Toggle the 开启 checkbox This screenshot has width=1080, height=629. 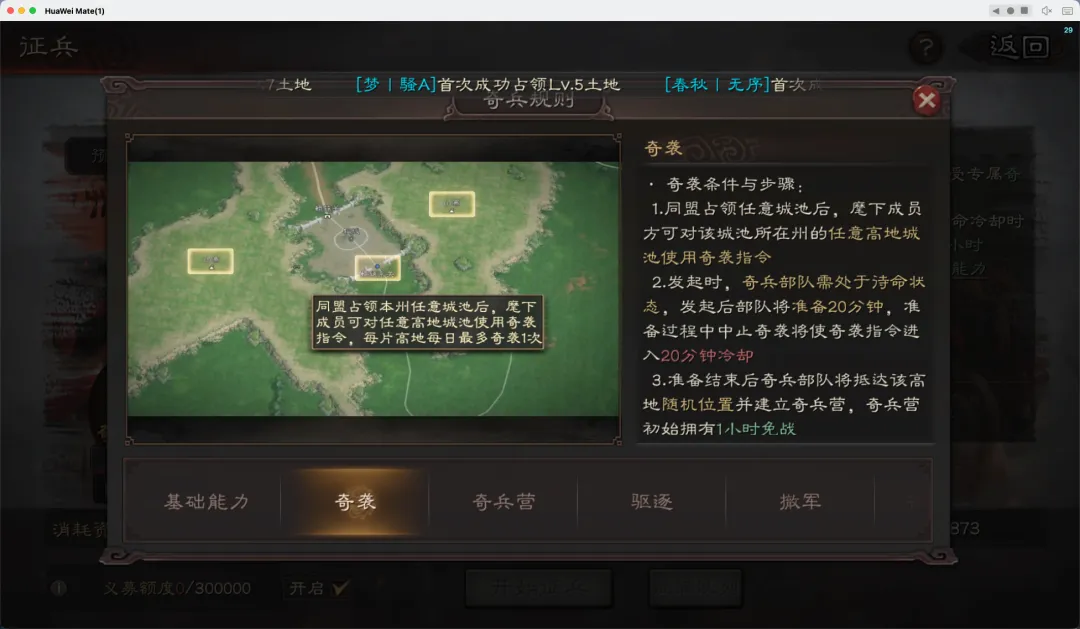coord(340,588)
